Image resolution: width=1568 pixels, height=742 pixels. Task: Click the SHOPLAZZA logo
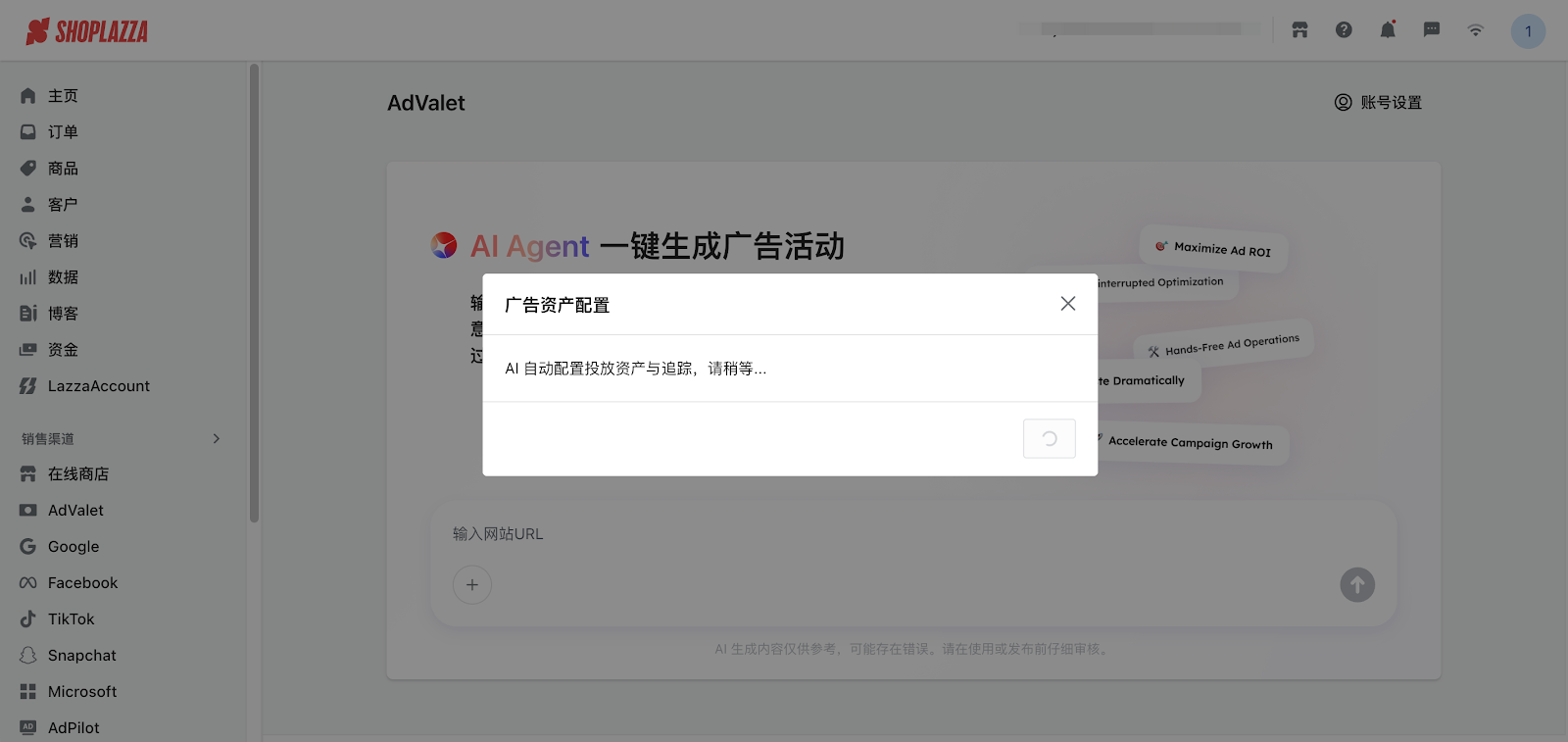[x=87, y=31]
